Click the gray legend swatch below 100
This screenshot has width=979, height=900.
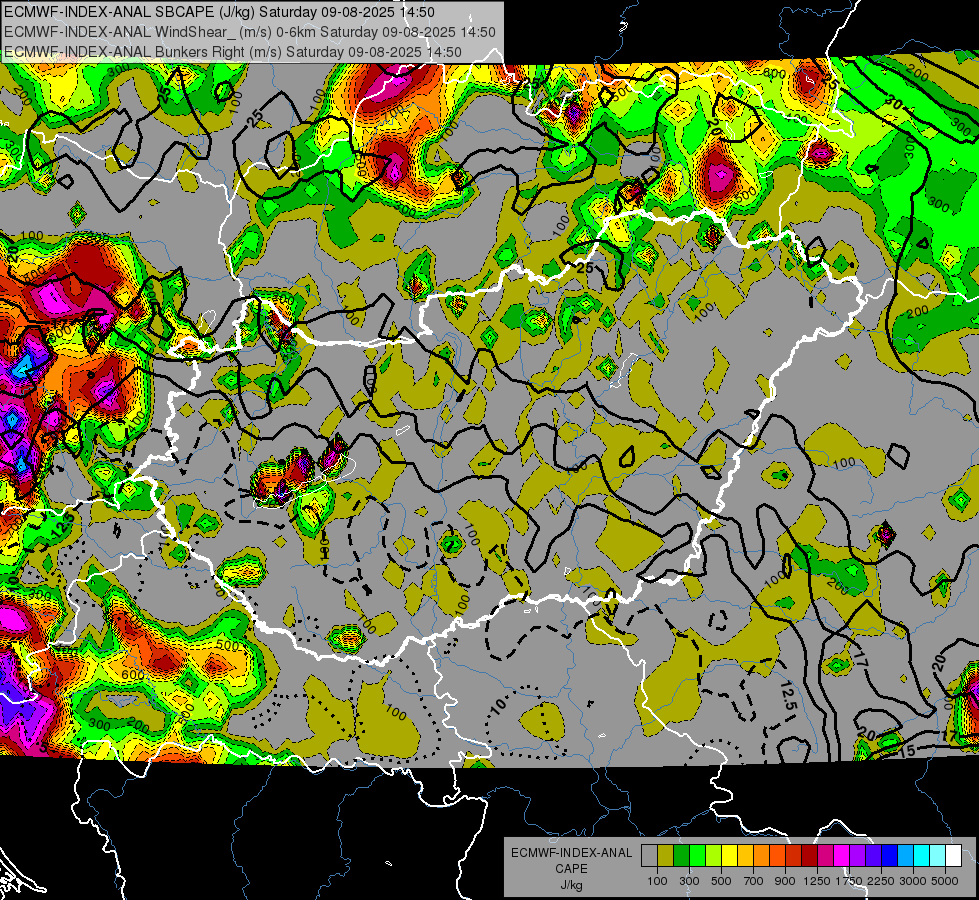pyautogui.click(x=649, y=856)
